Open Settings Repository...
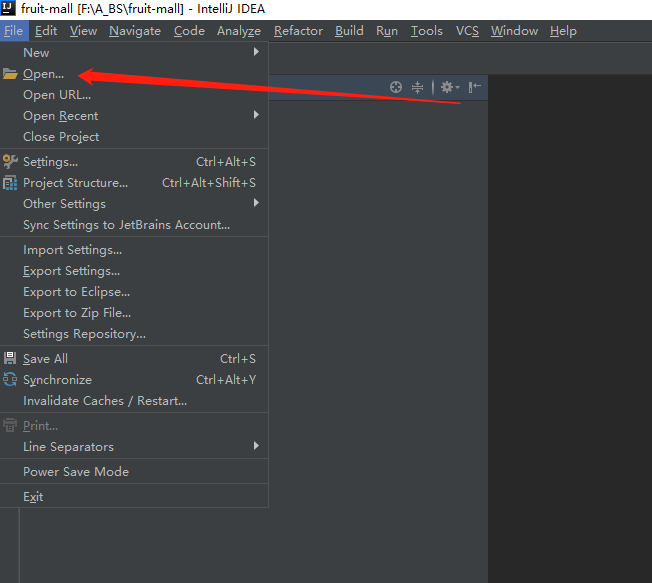Viewport: 652px width, 583px height. click(x=134, y=334)
